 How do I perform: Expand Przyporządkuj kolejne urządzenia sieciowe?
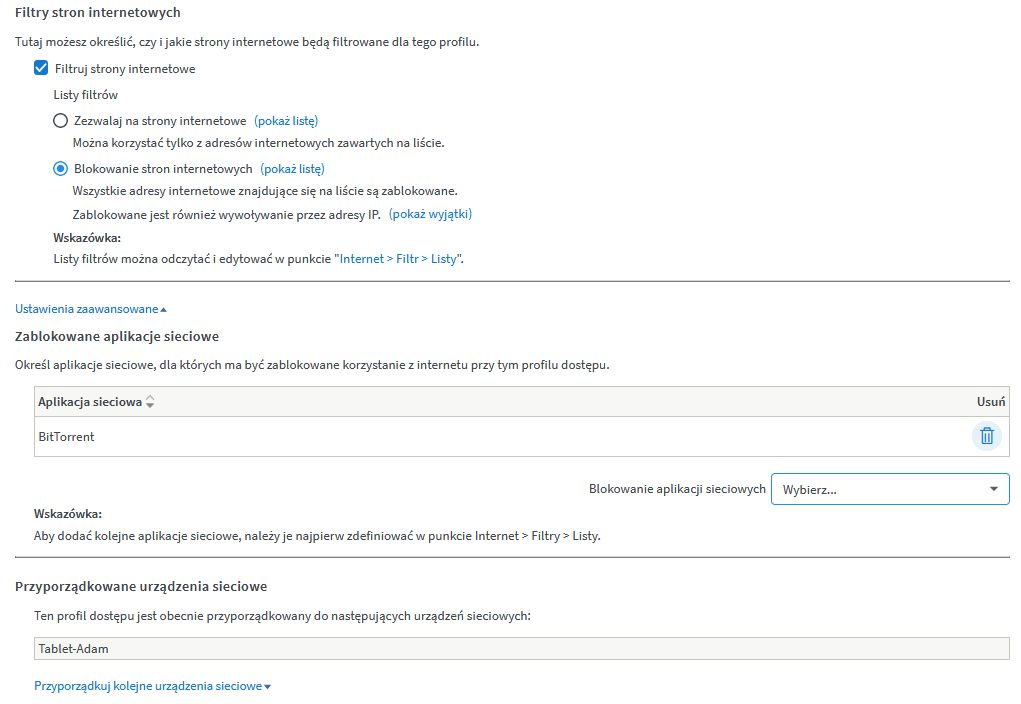click(152, 686)
